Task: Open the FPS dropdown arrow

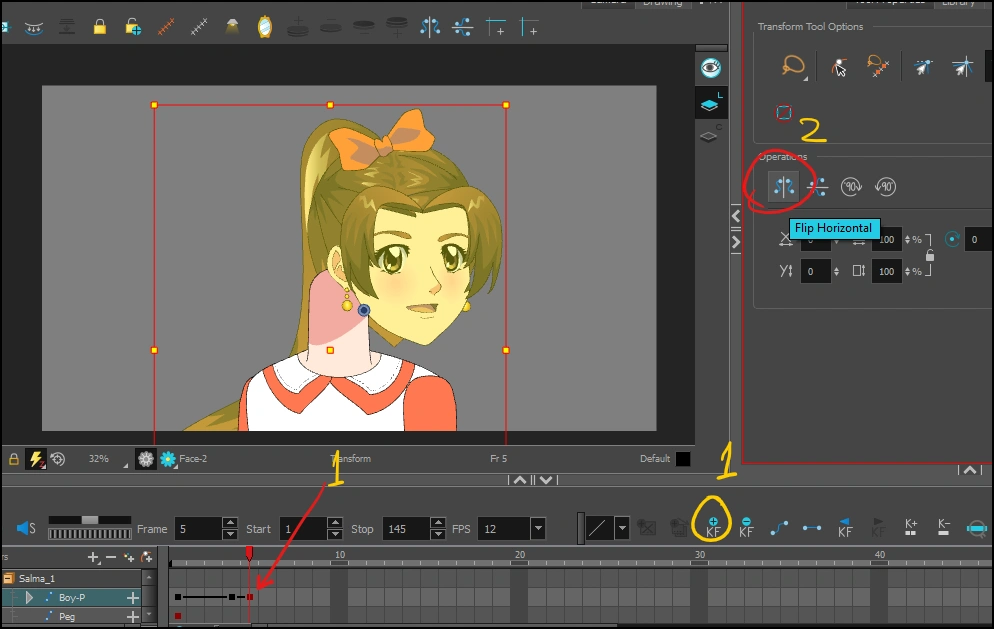Action: [x=538, y=528]
